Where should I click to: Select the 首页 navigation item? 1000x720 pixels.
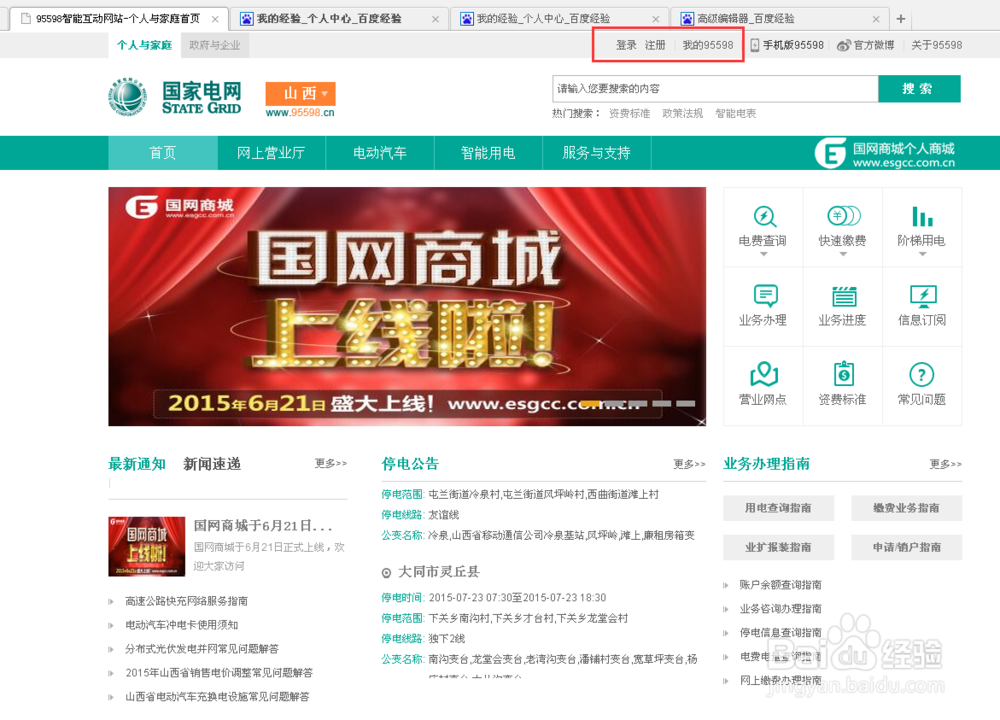coord(163,153)
